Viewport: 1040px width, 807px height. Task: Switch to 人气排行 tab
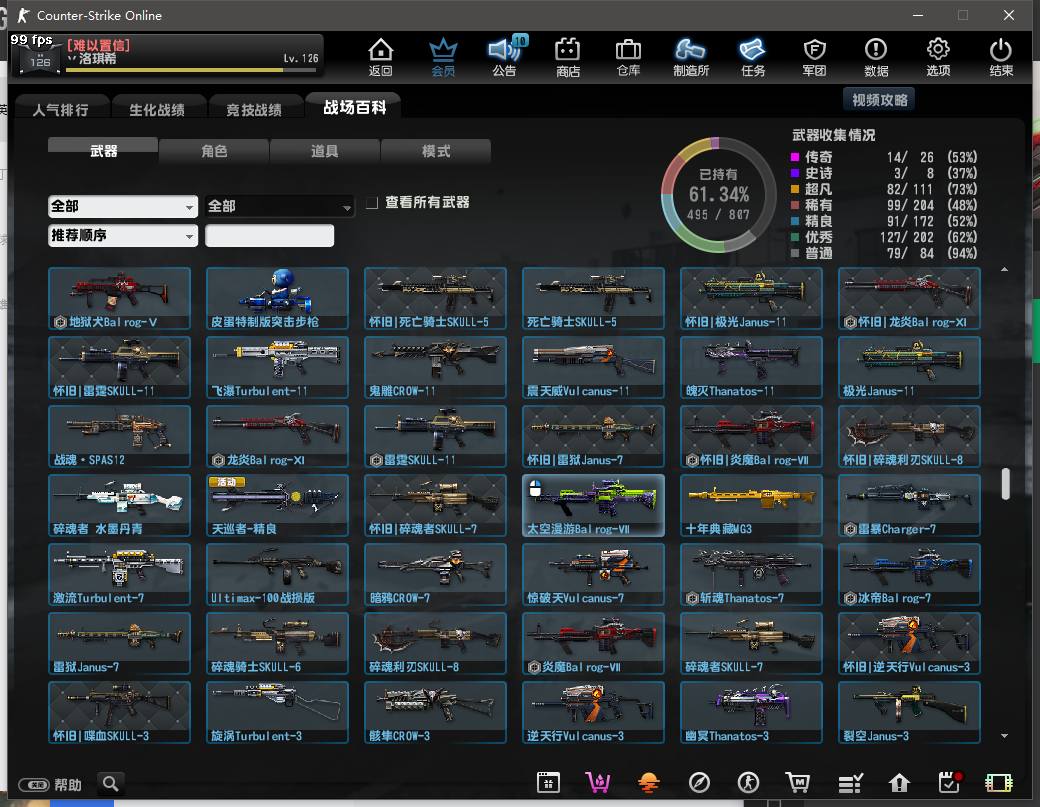[60, 109]
